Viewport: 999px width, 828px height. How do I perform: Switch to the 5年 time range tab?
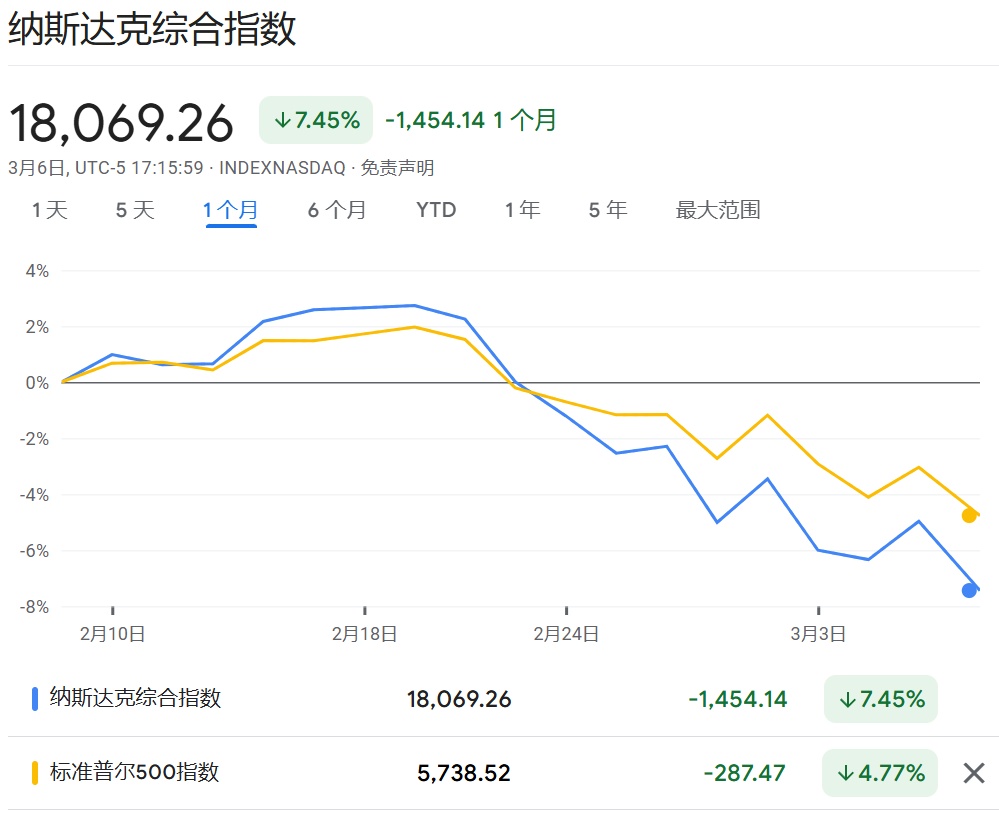[x=608, y=210]
